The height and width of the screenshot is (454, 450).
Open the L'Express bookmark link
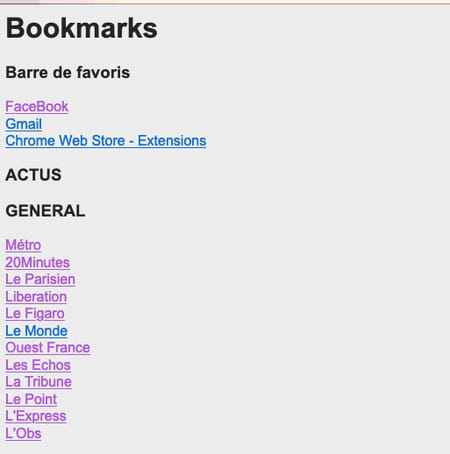click(x=36, y=416)
